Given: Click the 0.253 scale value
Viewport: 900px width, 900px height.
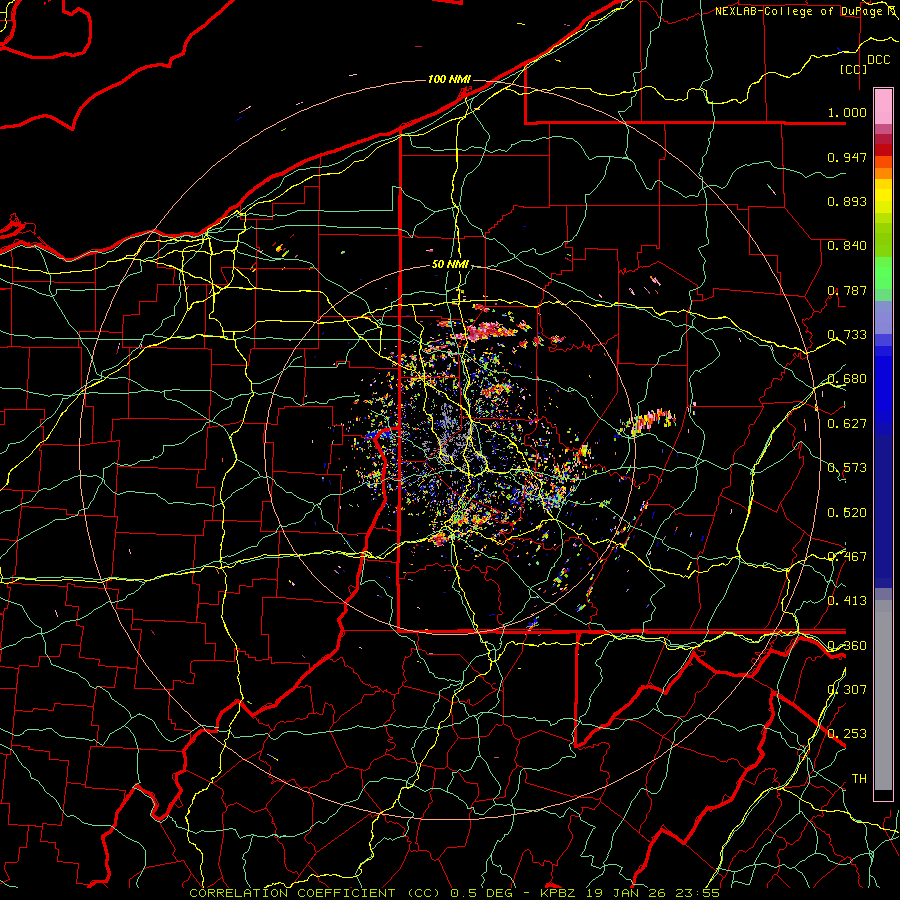Looking at the screenshot, I should [x=847, y=734].
